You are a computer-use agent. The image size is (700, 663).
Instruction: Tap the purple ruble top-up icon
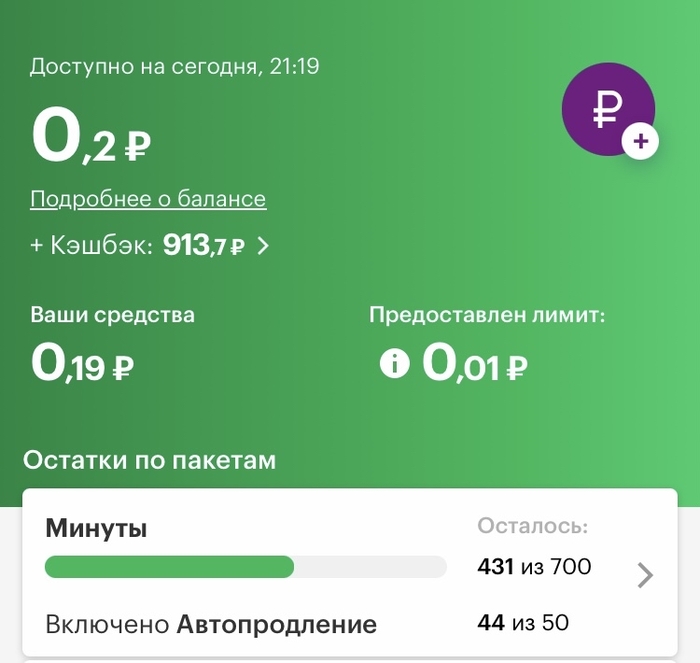pyautogui.click(x=606, y=109)
